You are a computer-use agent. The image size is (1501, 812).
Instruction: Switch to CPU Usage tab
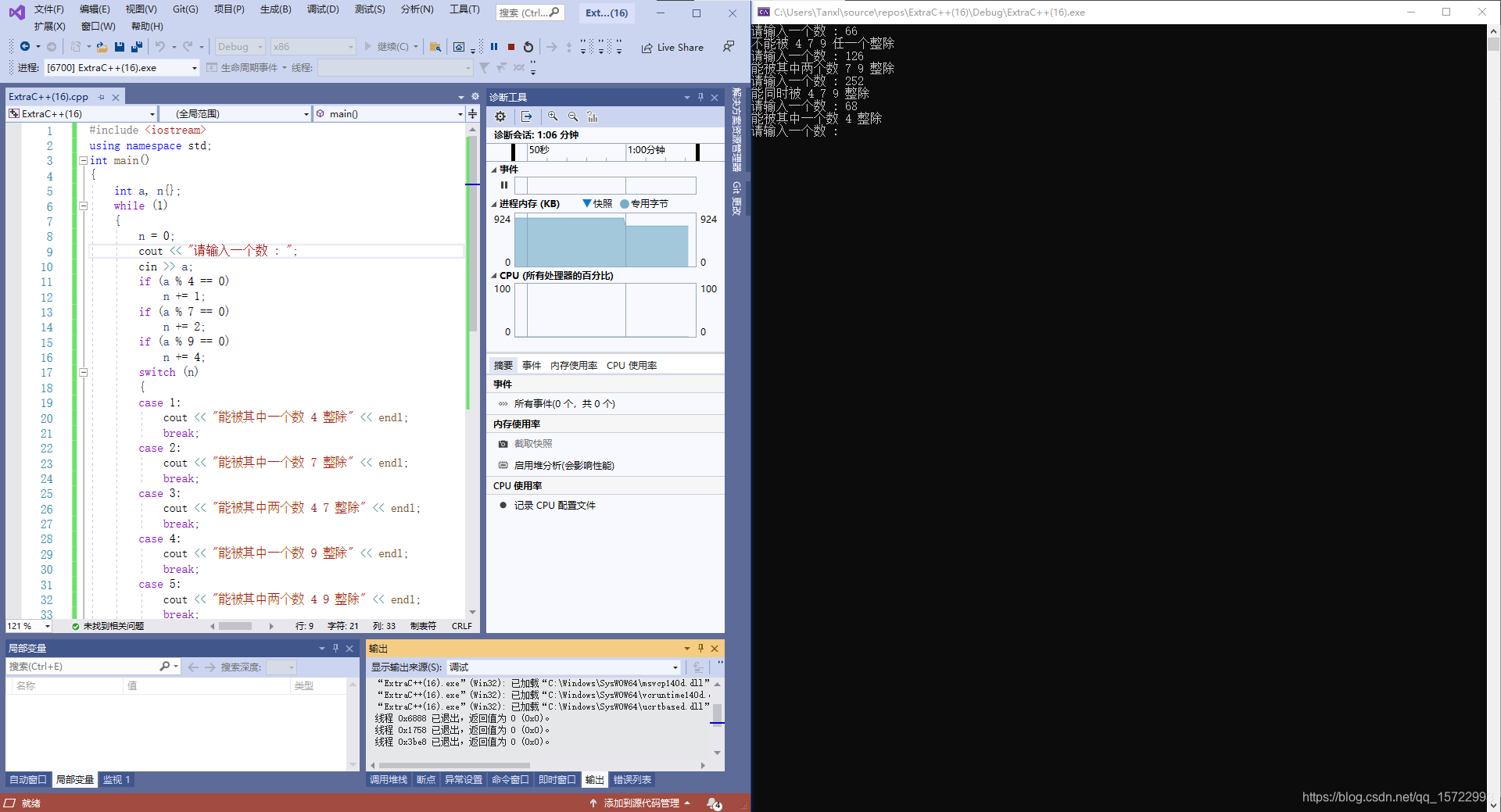632,365
